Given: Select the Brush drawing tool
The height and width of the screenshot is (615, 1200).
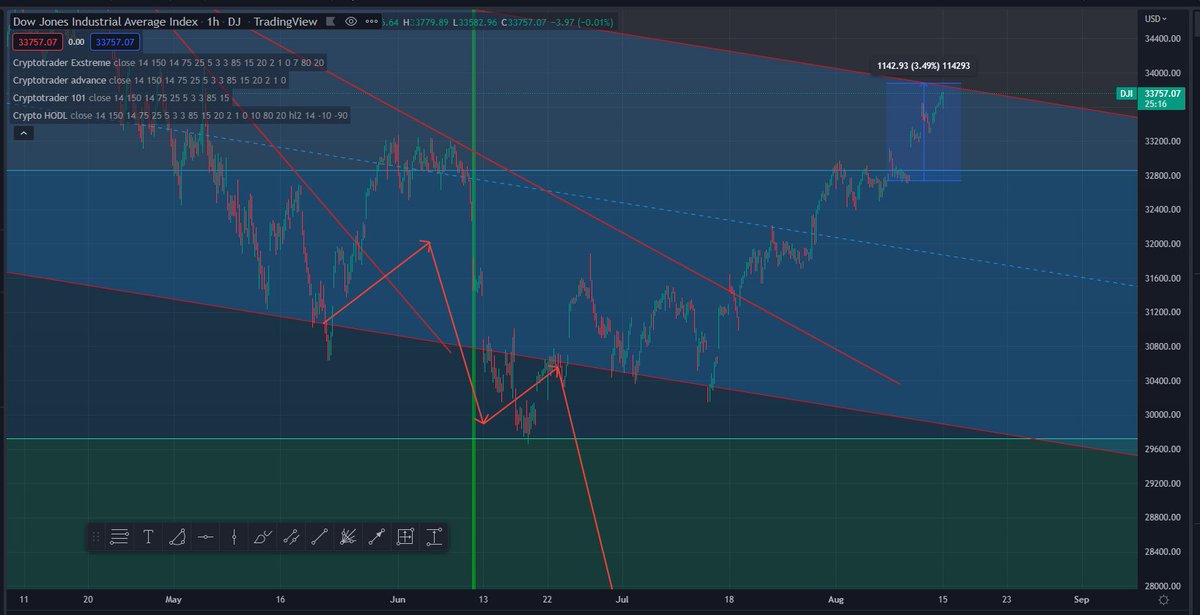Looking at the screenshot, I should coord(262,537).
